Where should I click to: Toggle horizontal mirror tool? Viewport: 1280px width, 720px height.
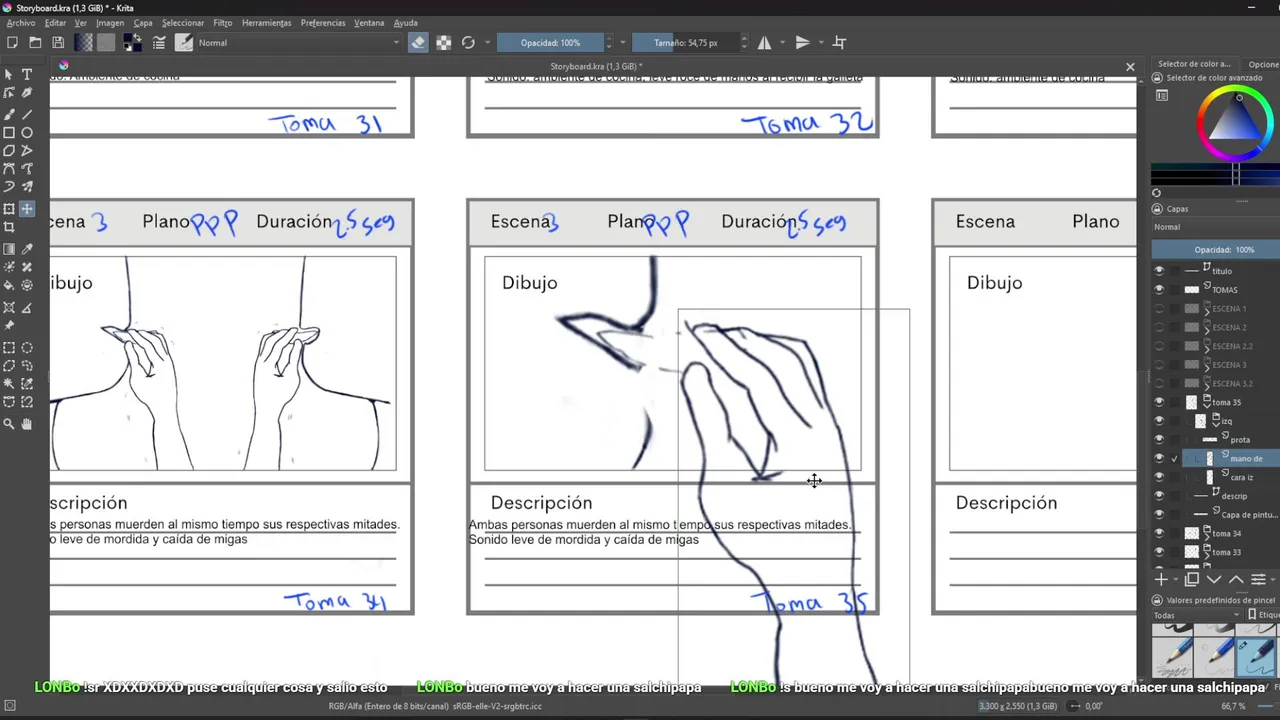pyautogui.click(x=764, y=43)
